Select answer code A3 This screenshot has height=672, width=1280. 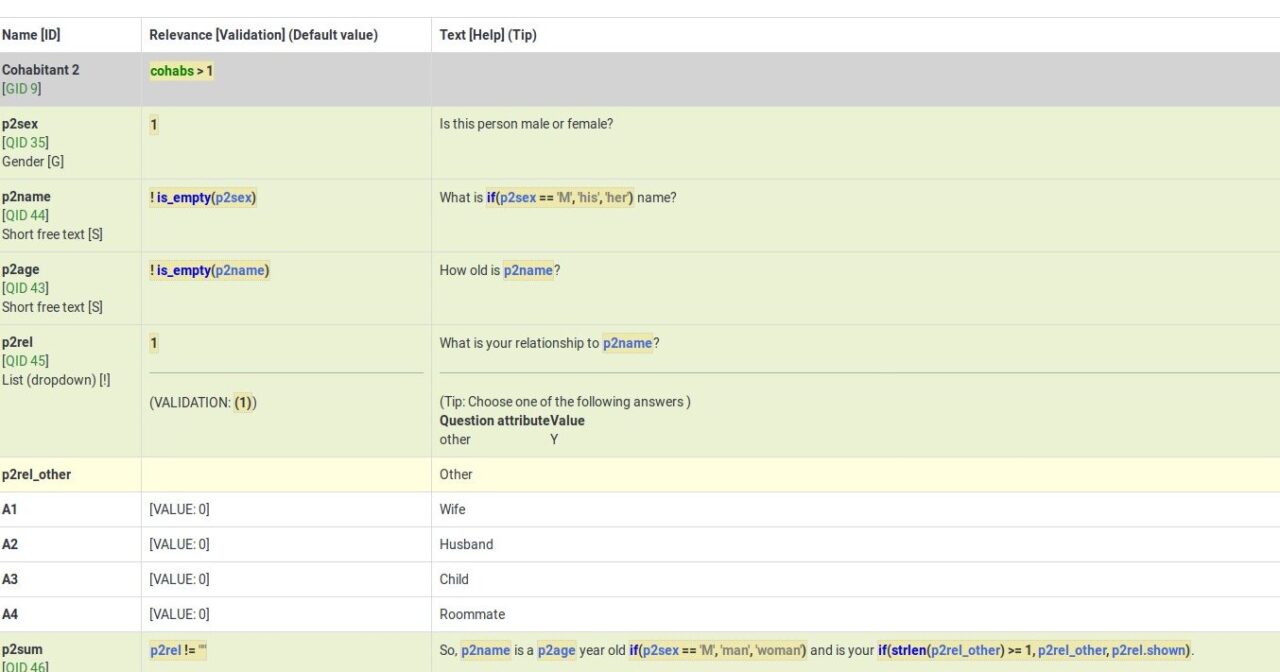click(x=10, y=580)
